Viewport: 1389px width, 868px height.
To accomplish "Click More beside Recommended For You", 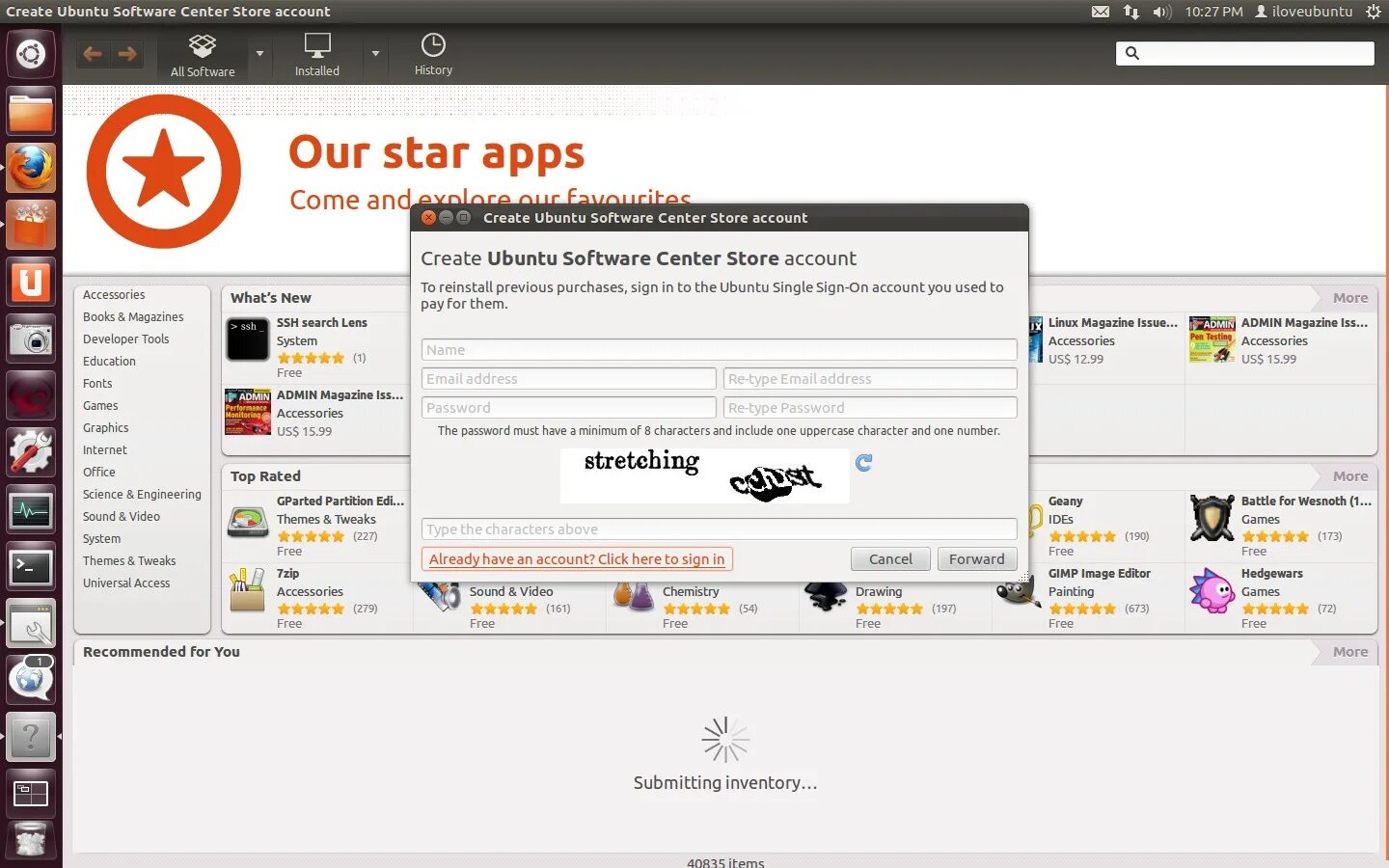I will (1349, 652).
